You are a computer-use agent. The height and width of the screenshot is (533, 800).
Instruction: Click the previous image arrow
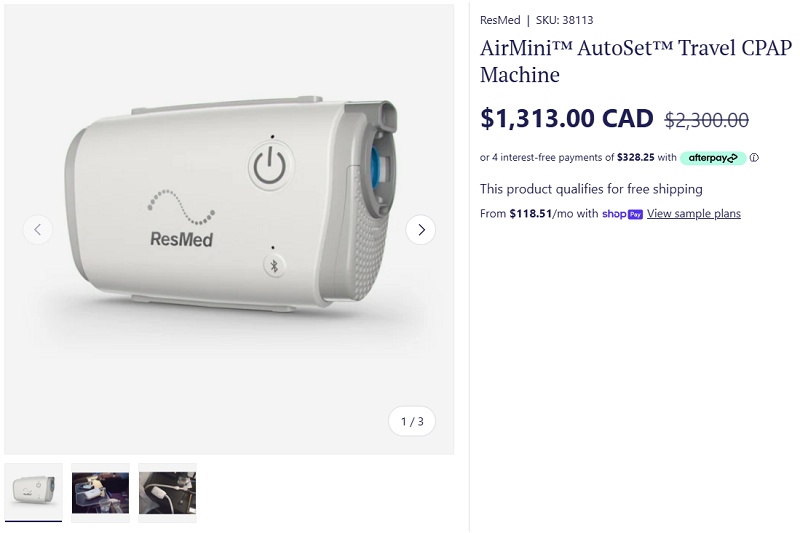click(37, 230)
